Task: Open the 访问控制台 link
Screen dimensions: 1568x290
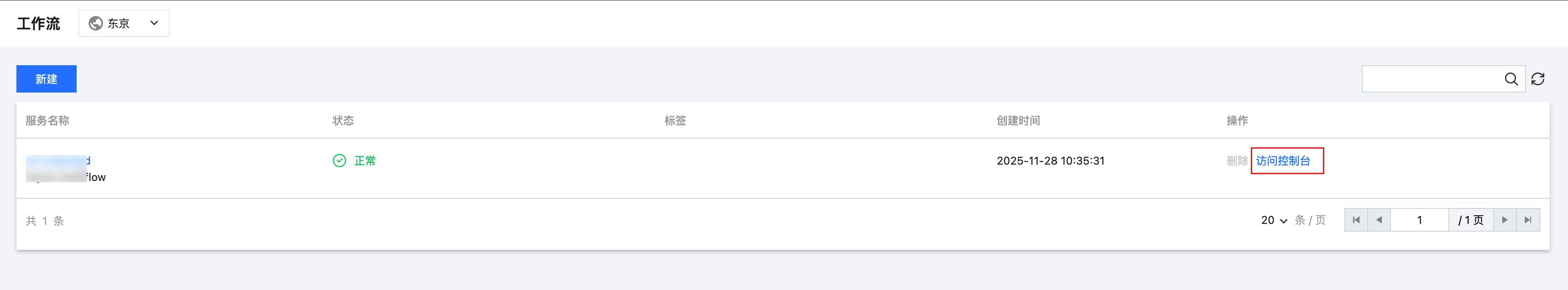Action: 1283,161
